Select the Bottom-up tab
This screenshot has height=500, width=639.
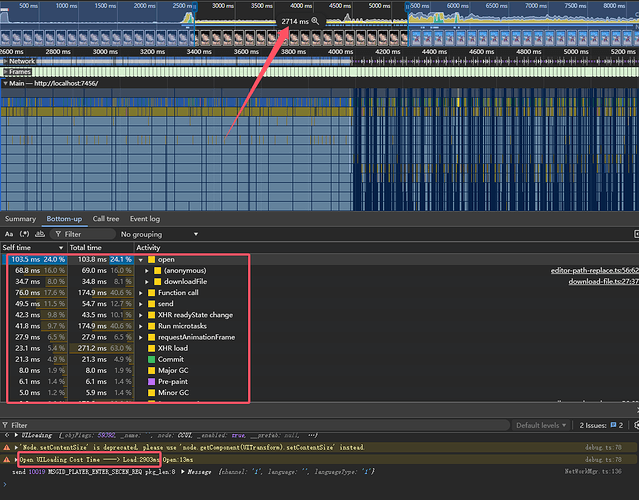coord(64,219)
